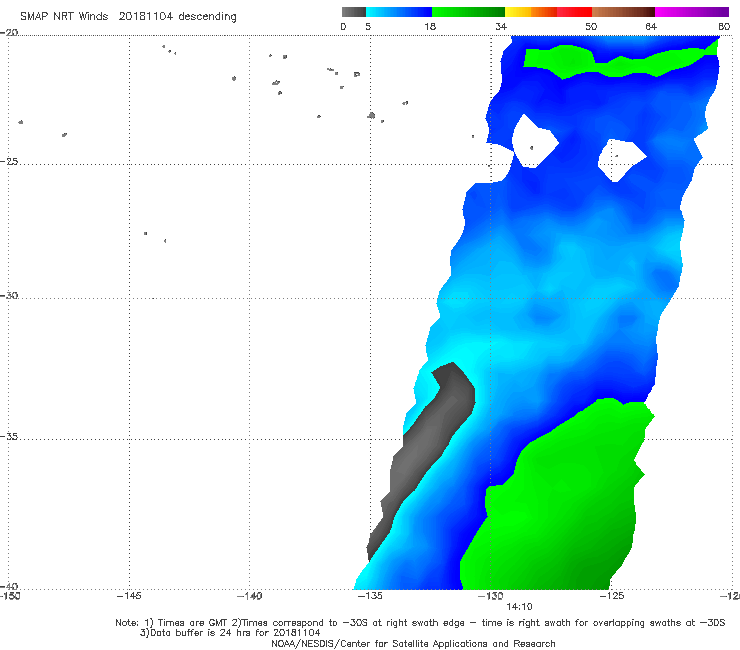Pick the cyan-to-blue segment of the color bar
The image size is (740, 650).
399,12
